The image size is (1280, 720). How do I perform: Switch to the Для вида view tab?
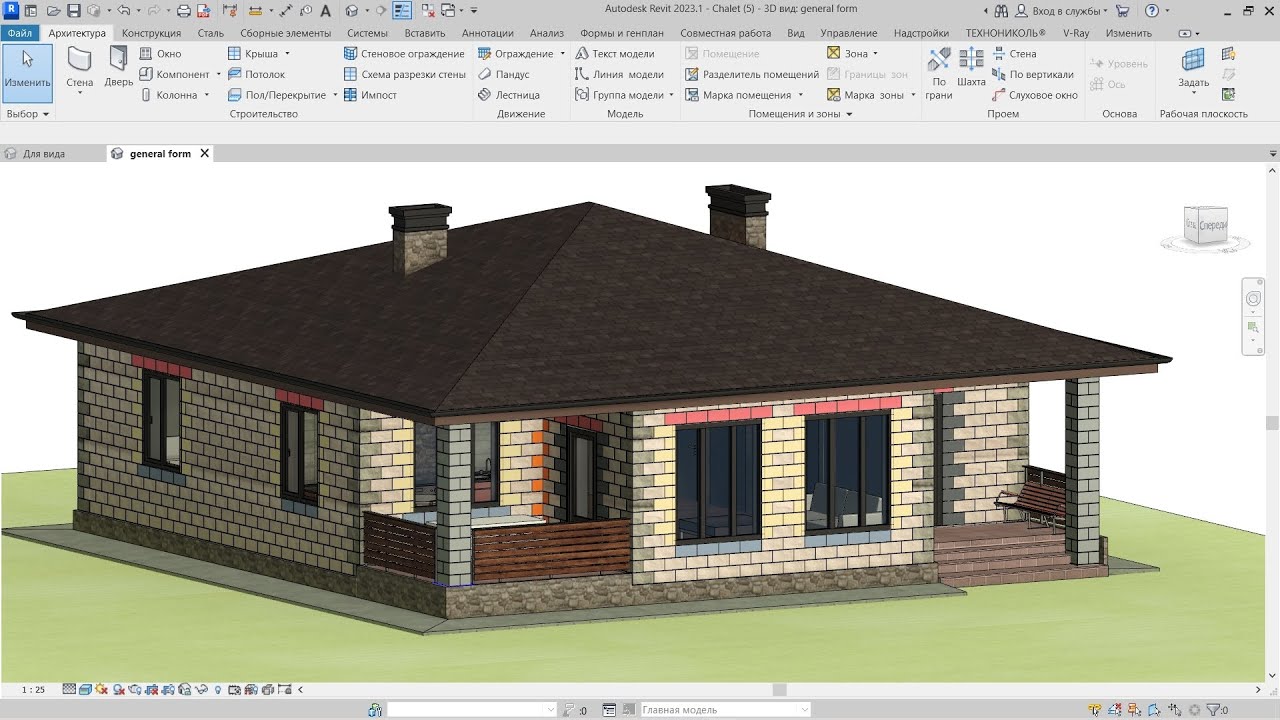point(44,154)
